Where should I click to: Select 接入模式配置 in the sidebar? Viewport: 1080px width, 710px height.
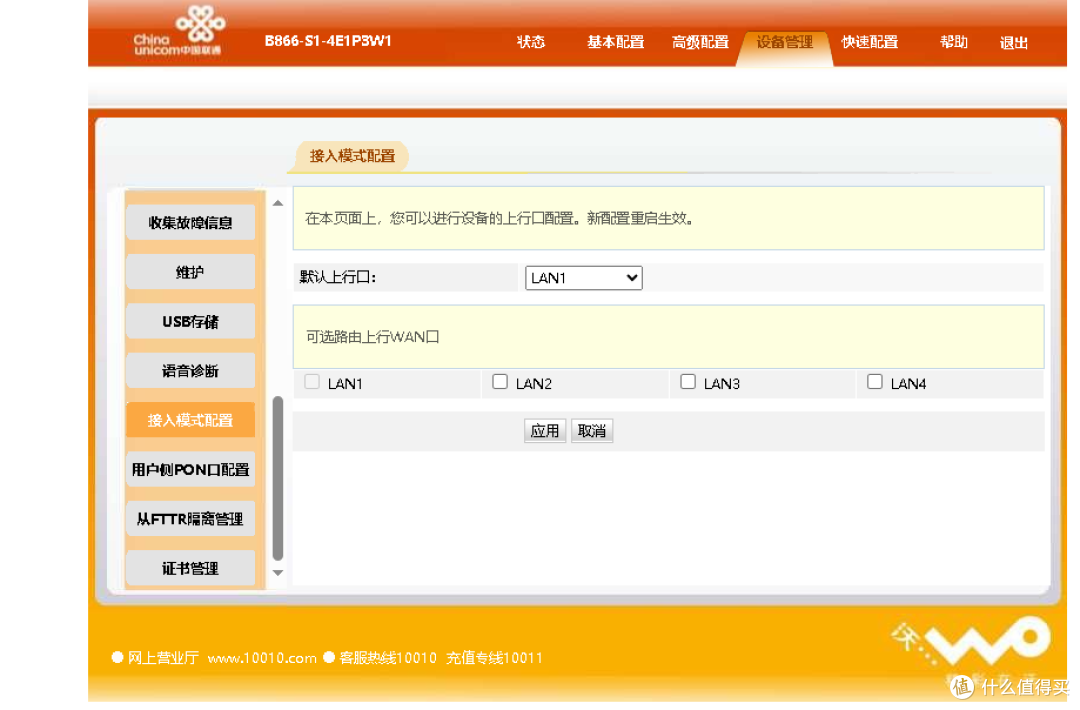190,420
